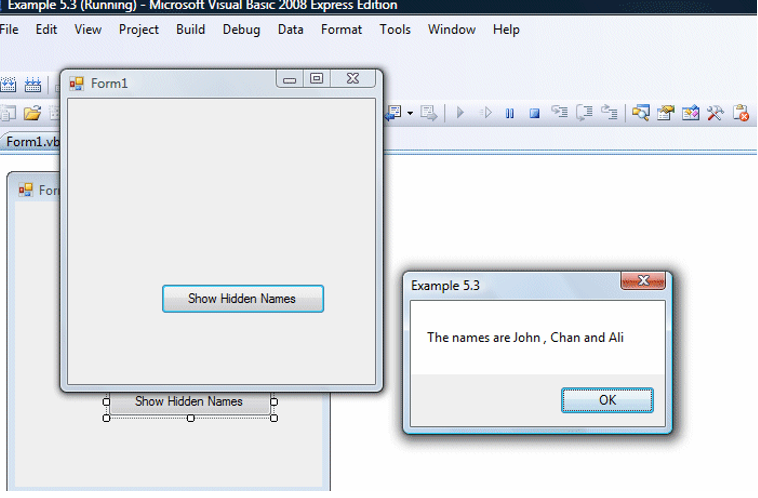Open the View menu
This screenshot has width=758, height=498.
88,29
